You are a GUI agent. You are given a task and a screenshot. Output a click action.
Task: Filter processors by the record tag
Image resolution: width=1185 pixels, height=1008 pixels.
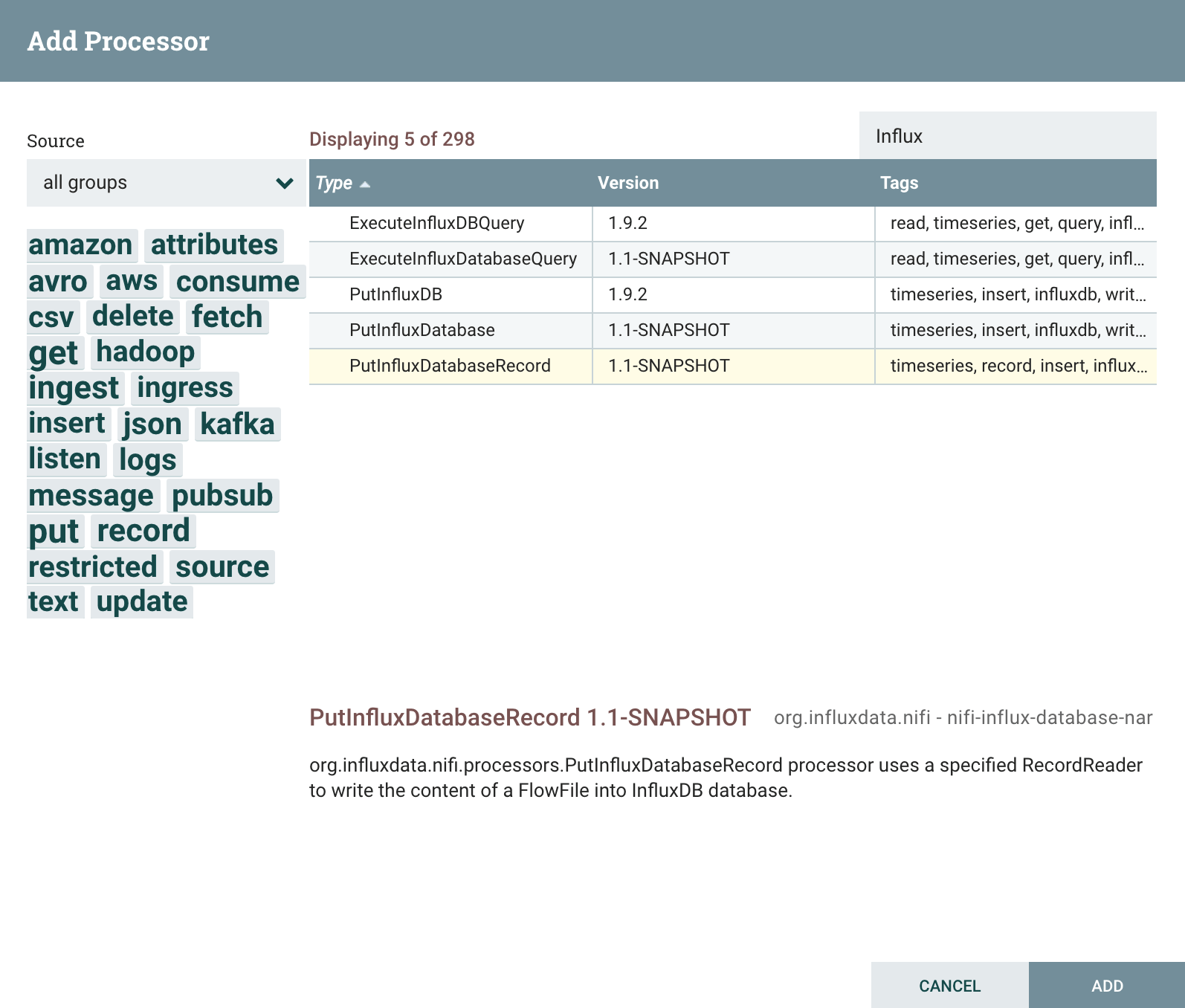pyautogui.click(x=143, y=532)
